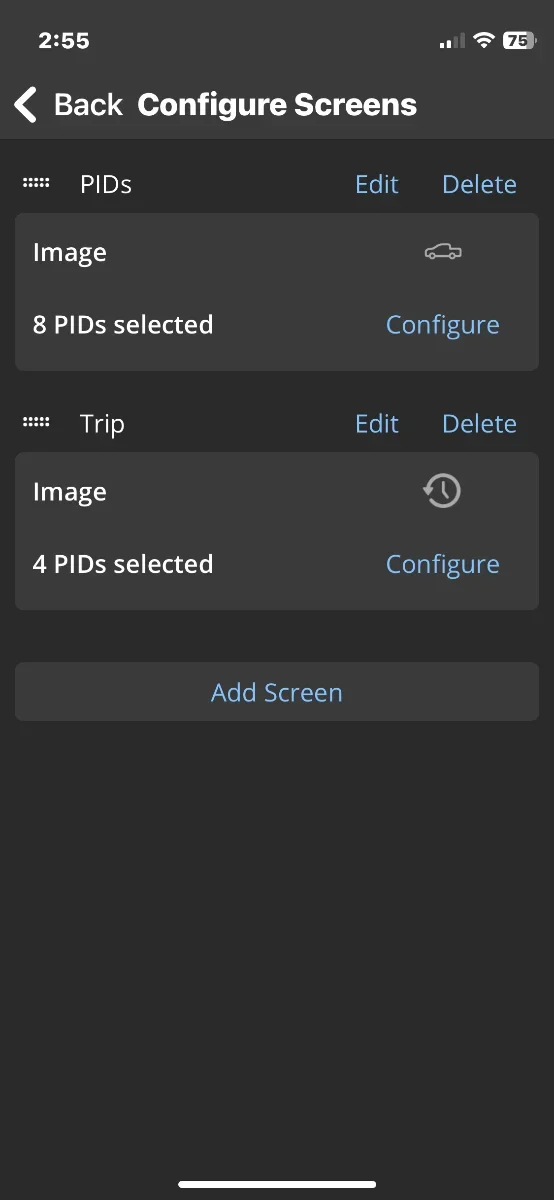554x1200 pixels.
Task: Tap the cellular signal bars icon
Action: click(x=452, y=41)
